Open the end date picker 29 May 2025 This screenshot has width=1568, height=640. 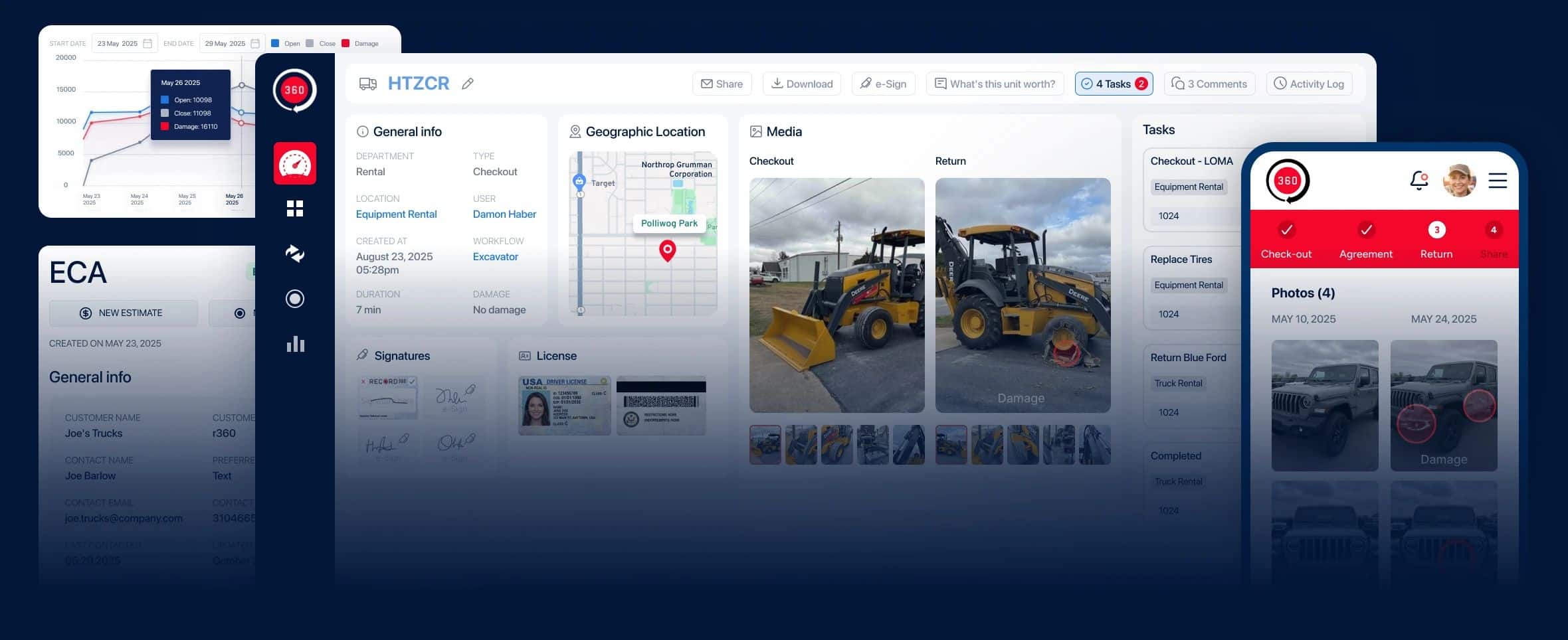(232, 44)
